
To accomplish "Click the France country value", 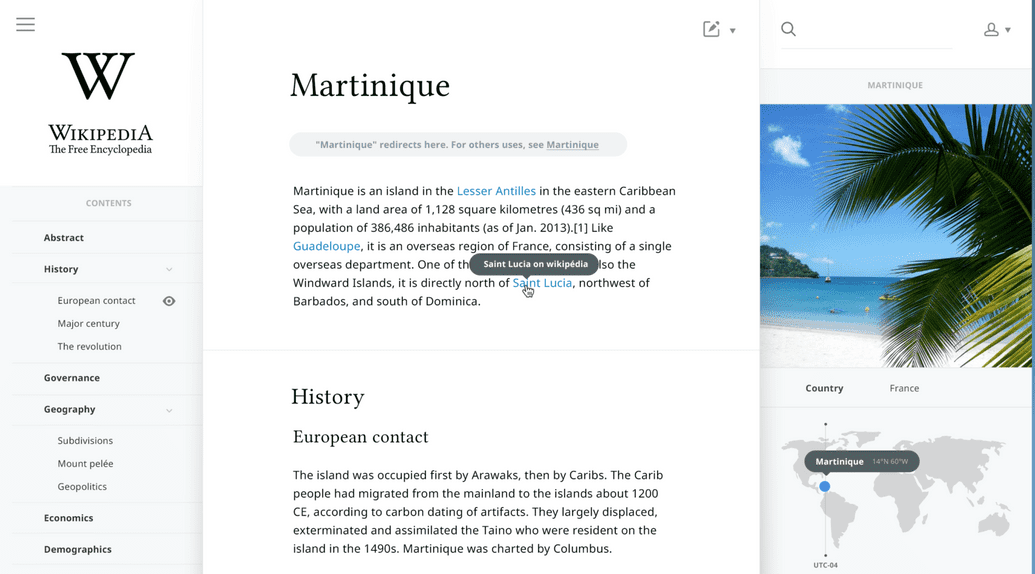I will click(x=904, y=388).
